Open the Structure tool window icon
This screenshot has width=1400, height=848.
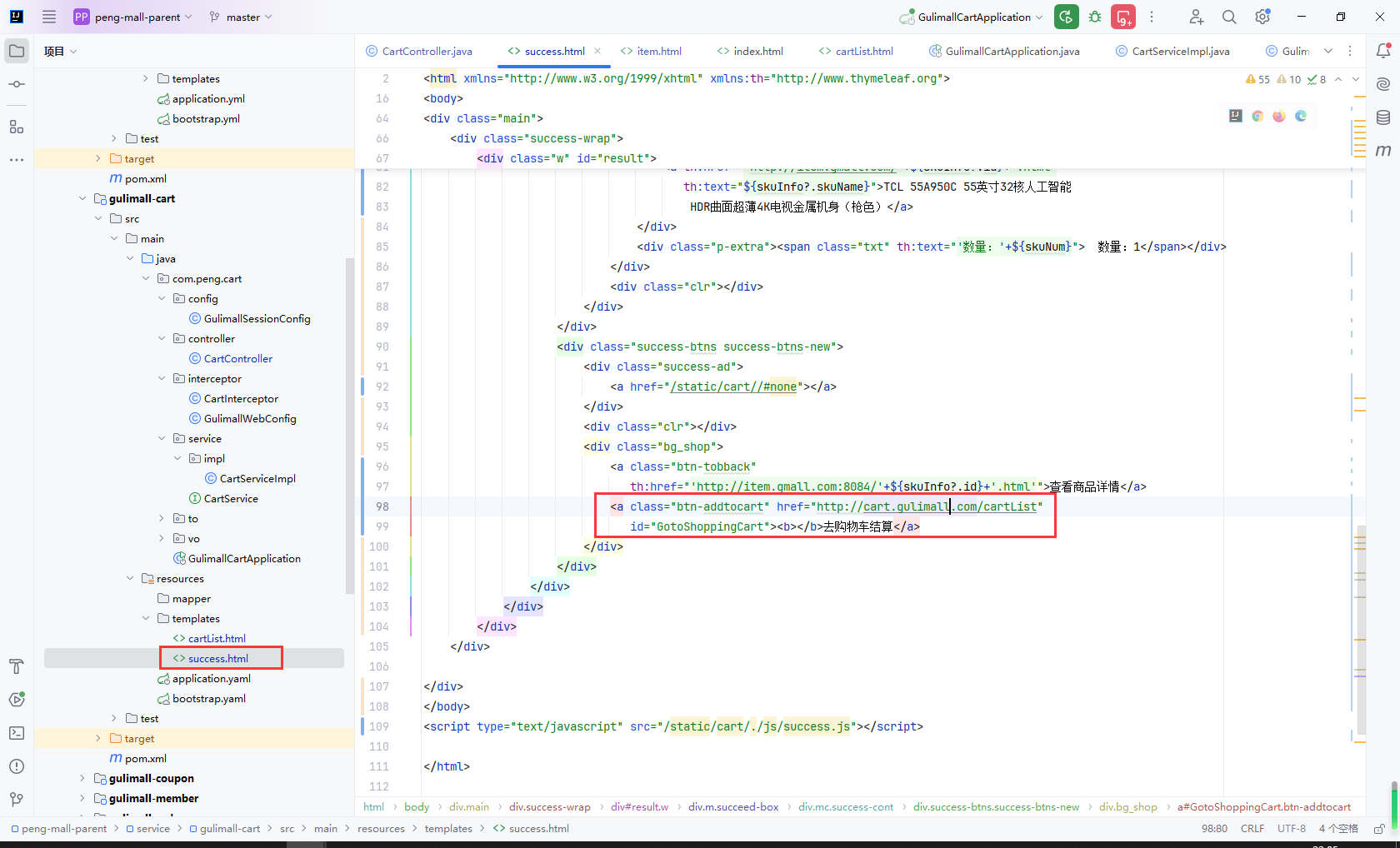[17, 127]
